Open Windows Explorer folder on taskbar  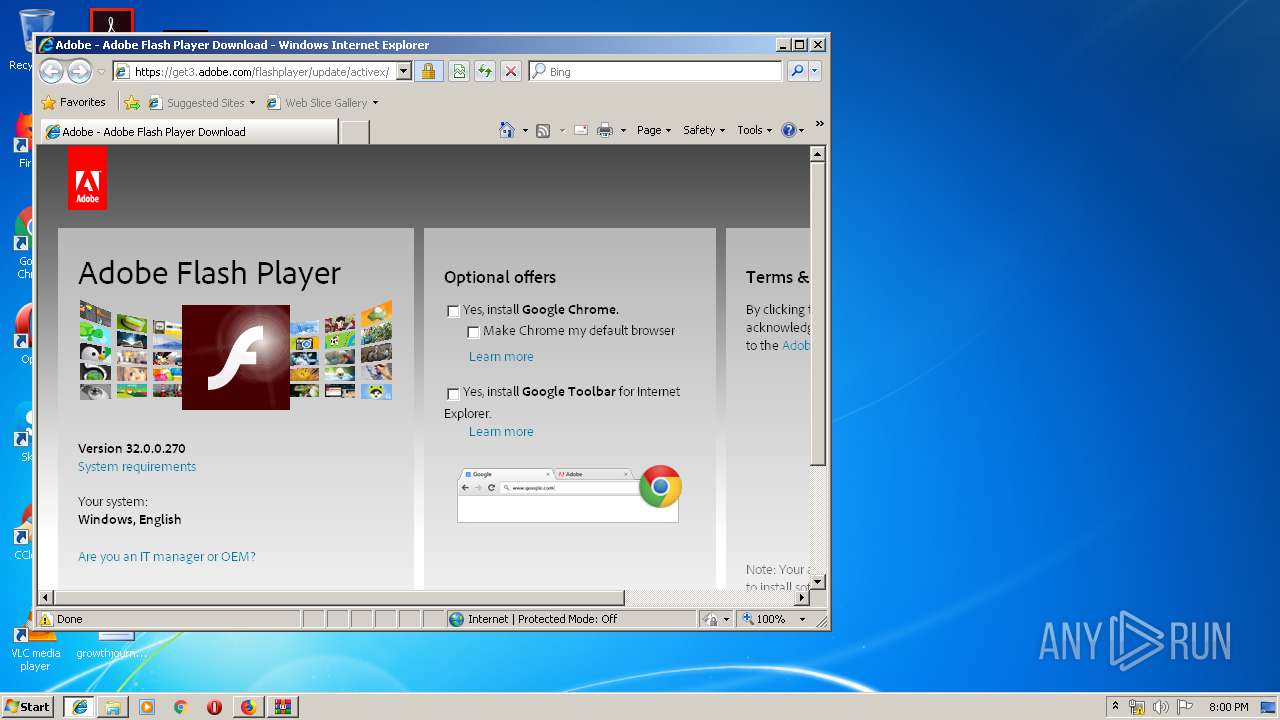click(113, 707)
